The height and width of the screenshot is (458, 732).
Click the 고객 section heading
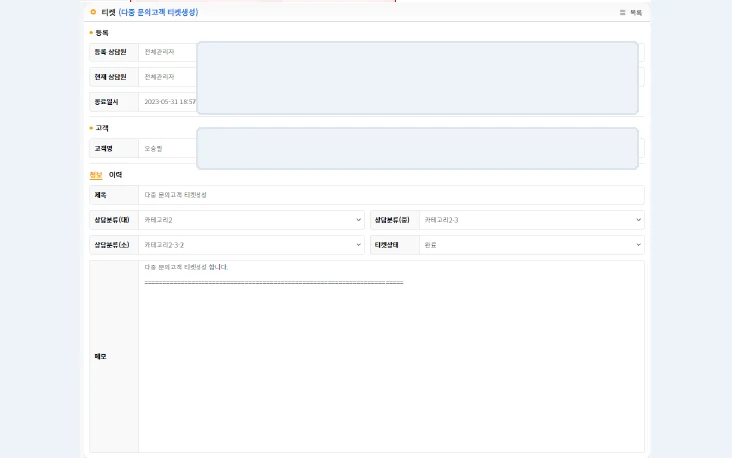click(102, 128)
